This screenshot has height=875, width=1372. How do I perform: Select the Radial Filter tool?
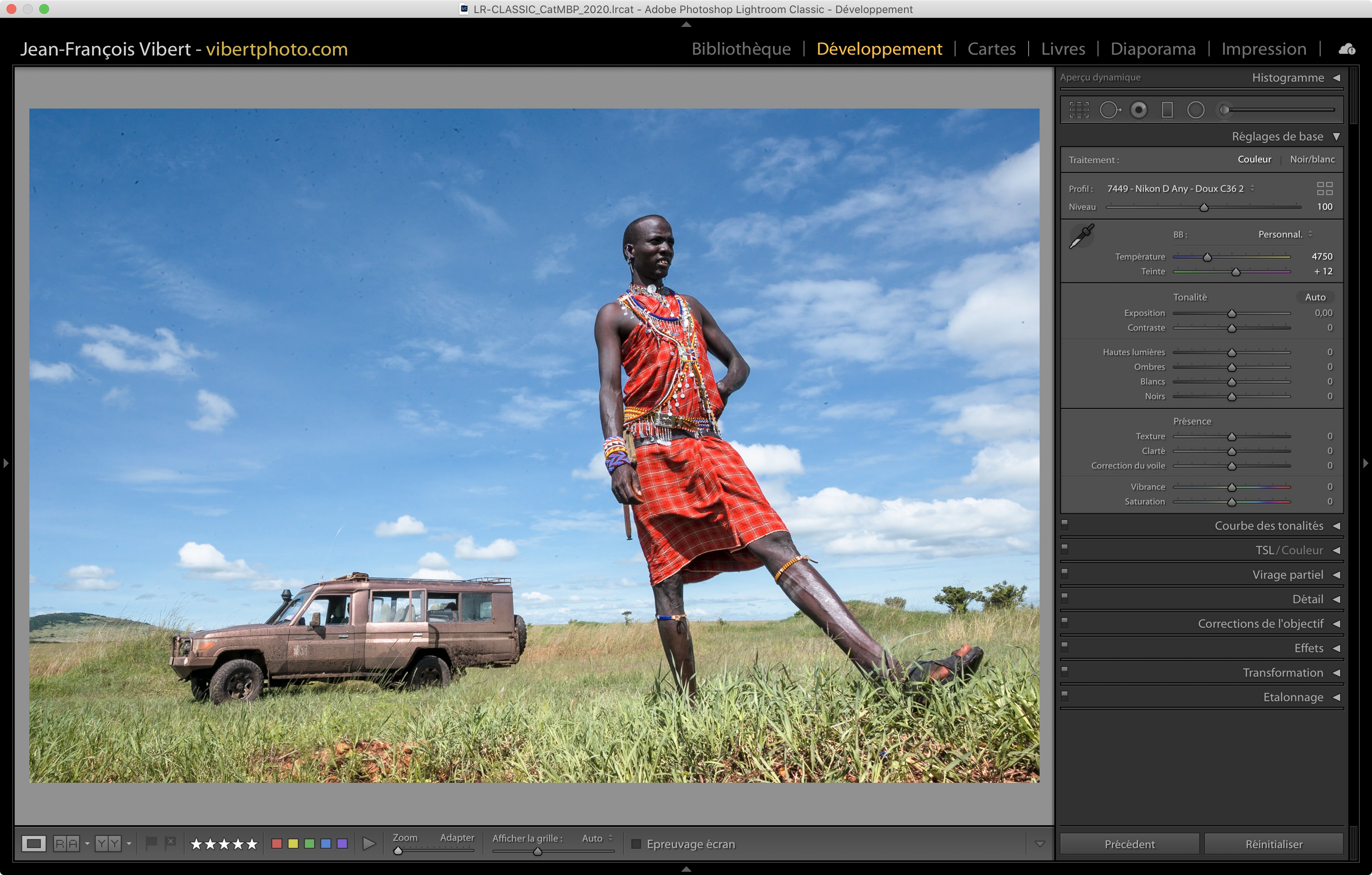click(x=1195, y=110)
